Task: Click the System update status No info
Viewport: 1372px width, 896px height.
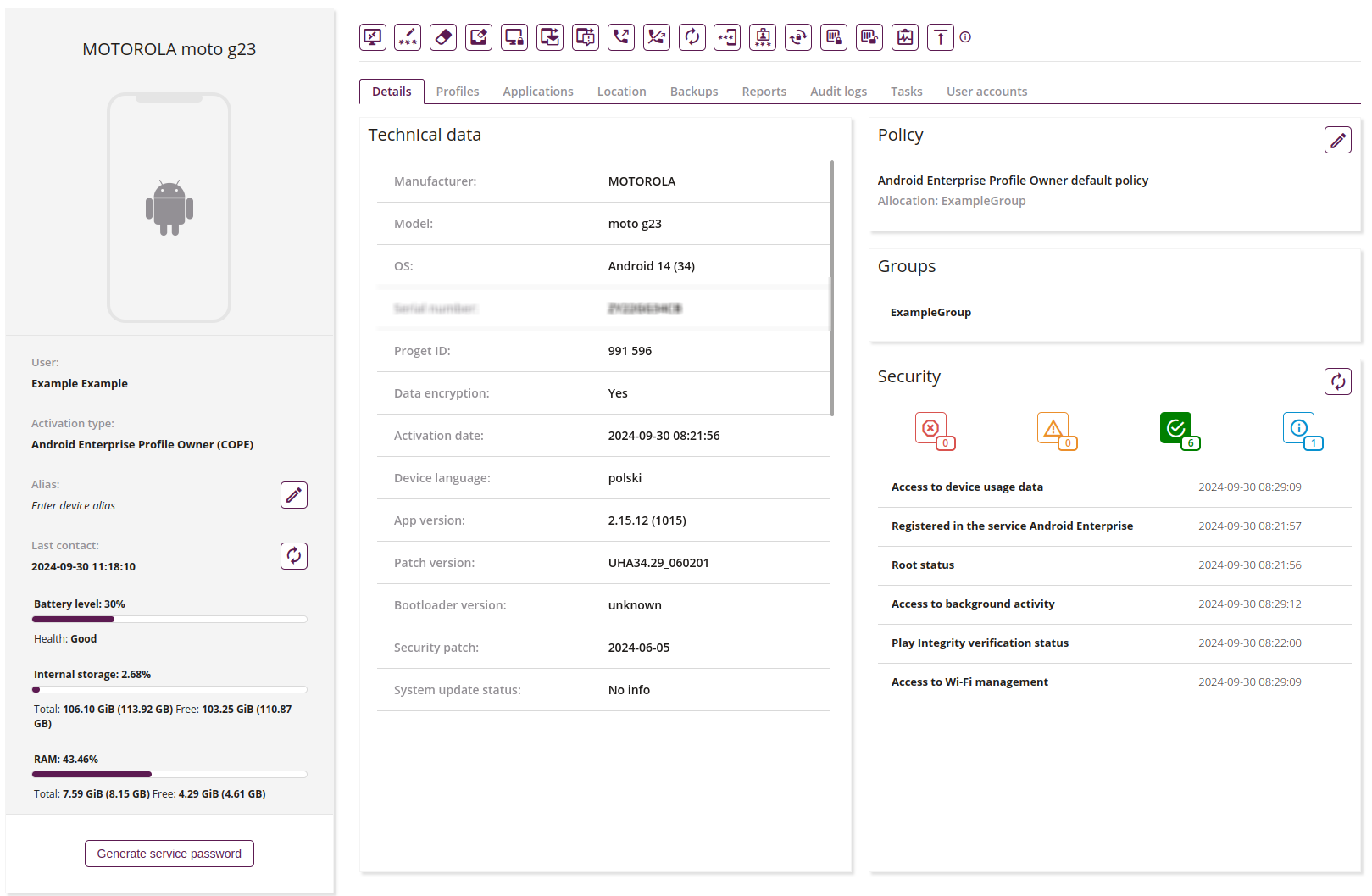Action: [x=629, y=690]
